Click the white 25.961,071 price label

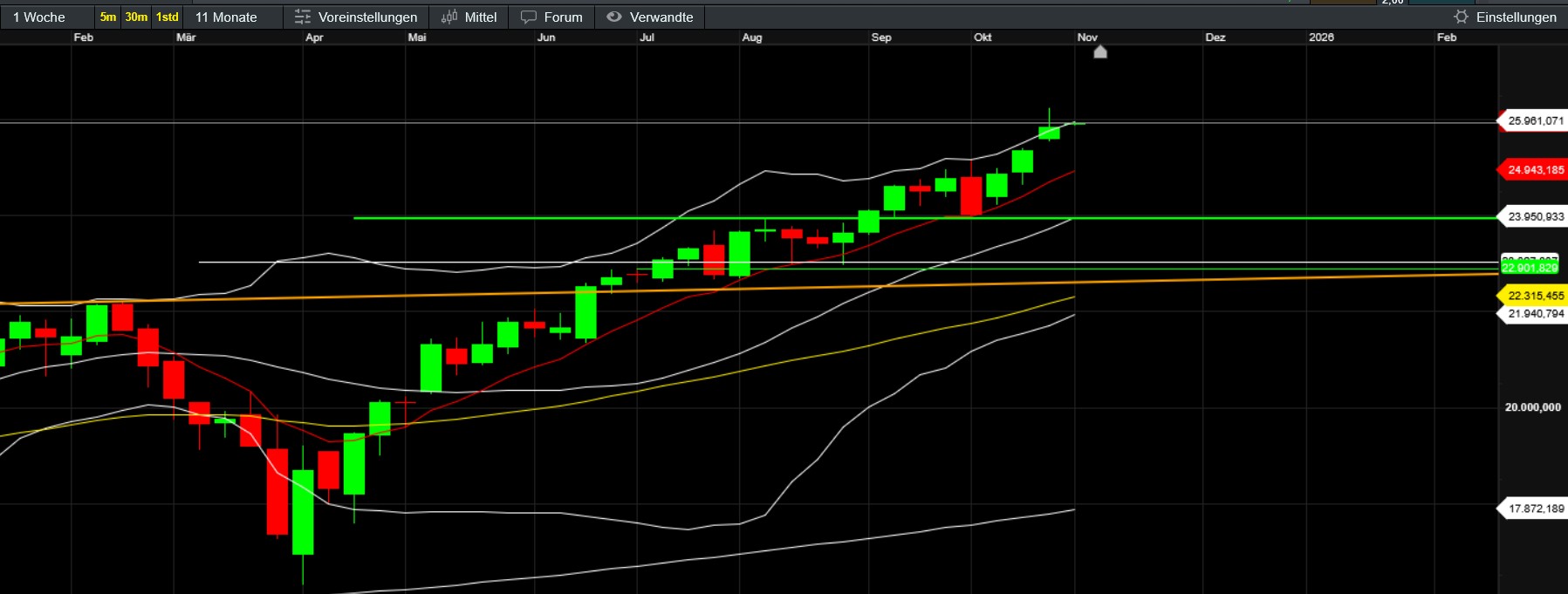pos(1535,121)
